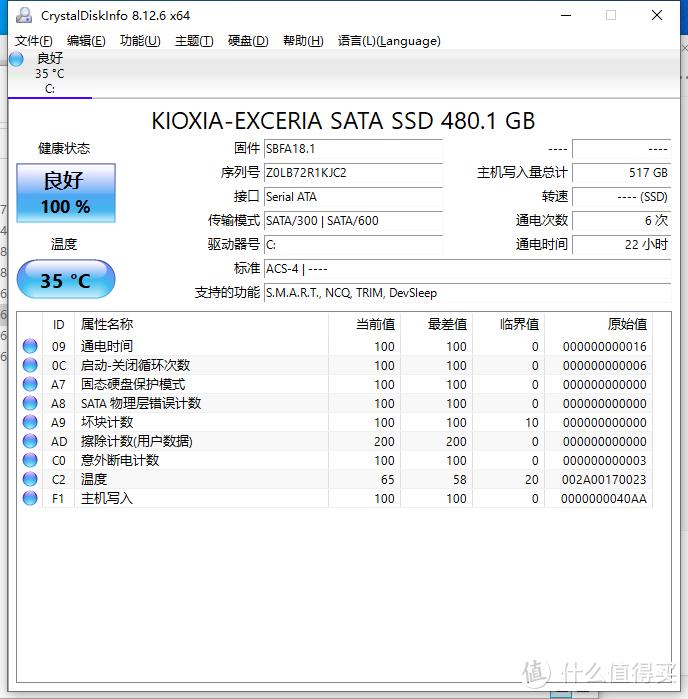Image resolution: width=688 pixels, height=699 pixels.
Task: Click the status orb of row 0C
Action: (30, 365)
